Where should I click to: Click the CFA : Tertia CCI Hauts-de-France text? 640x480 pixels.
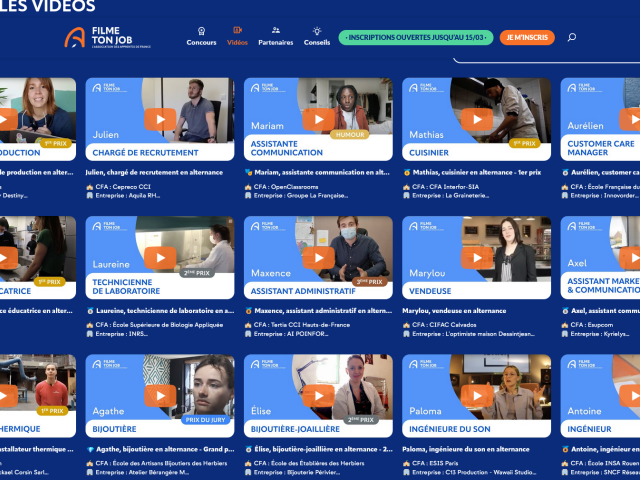pos(302,325)
